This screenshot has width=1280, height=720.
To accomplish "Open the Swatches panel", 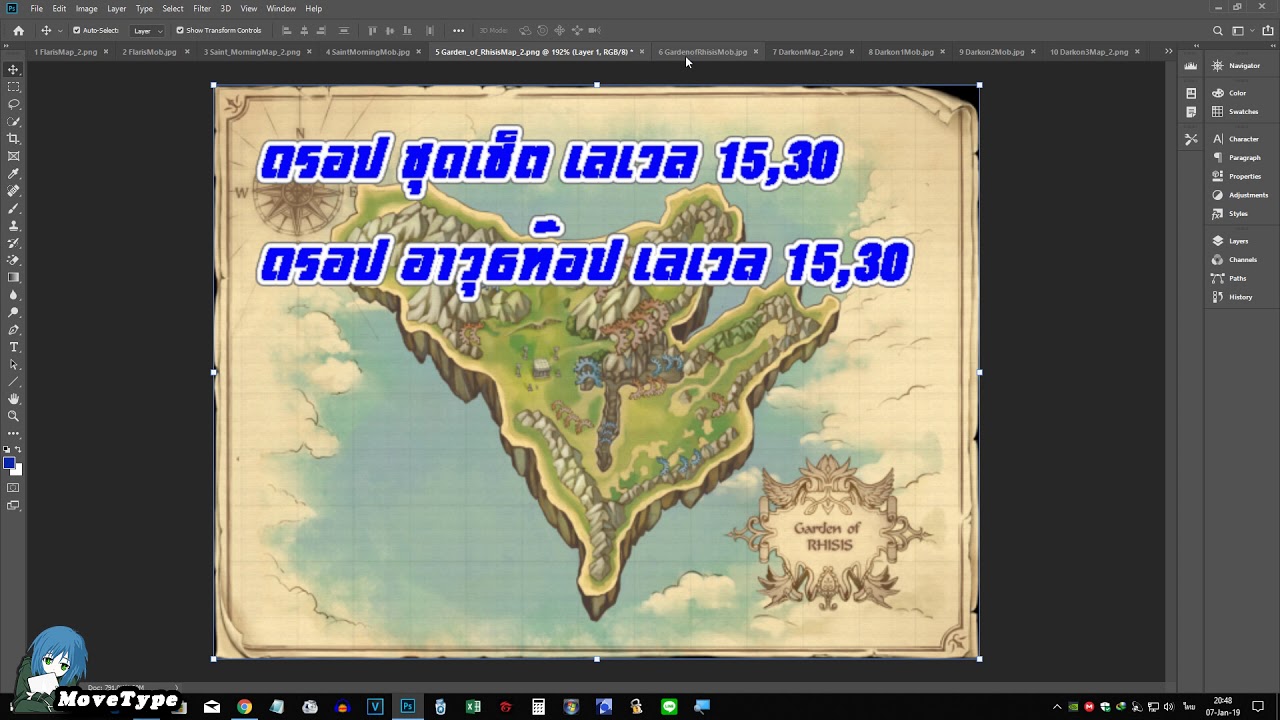I will coord(1243,112).
